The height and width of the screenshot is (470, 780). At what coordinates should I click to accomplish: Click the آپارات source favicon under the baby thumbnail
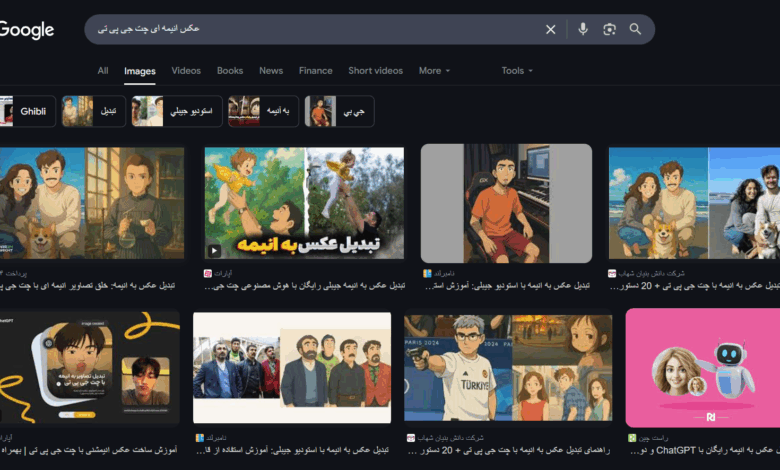tap(207, 273)
